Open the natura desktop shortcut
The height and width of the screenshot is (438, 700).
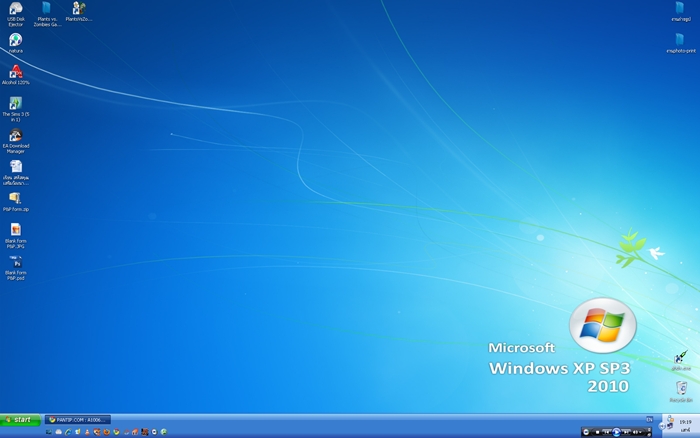pos(16,43)
